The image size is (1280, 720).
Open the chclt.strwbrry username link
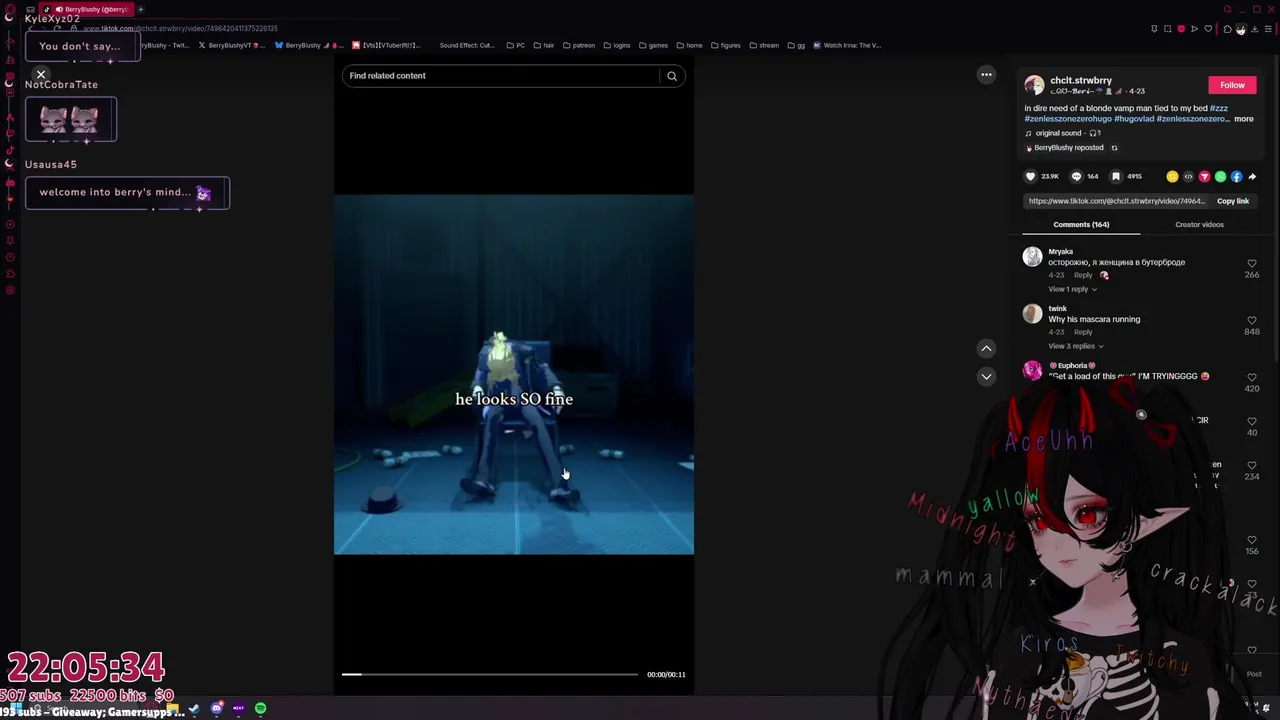tap(1081, 80)
